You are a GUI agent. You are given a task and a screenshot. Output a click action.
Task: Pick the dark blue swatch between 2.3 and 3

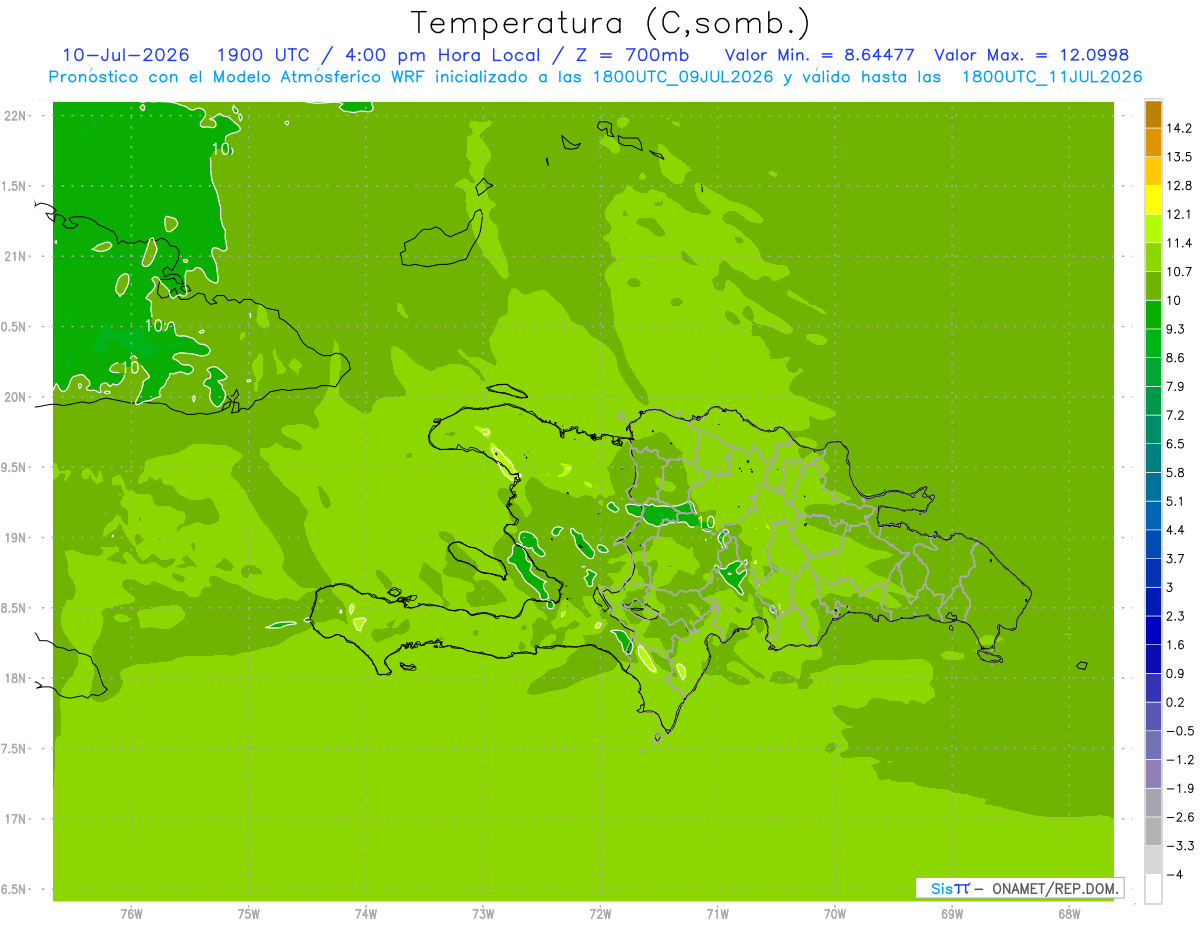(x=1153, y=601)
